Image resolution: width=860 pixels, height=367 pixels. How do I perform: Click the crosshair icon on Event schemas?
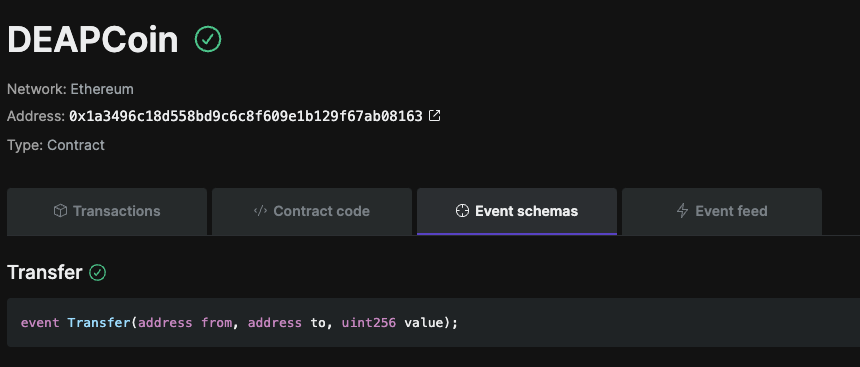[x=462, y=211]
